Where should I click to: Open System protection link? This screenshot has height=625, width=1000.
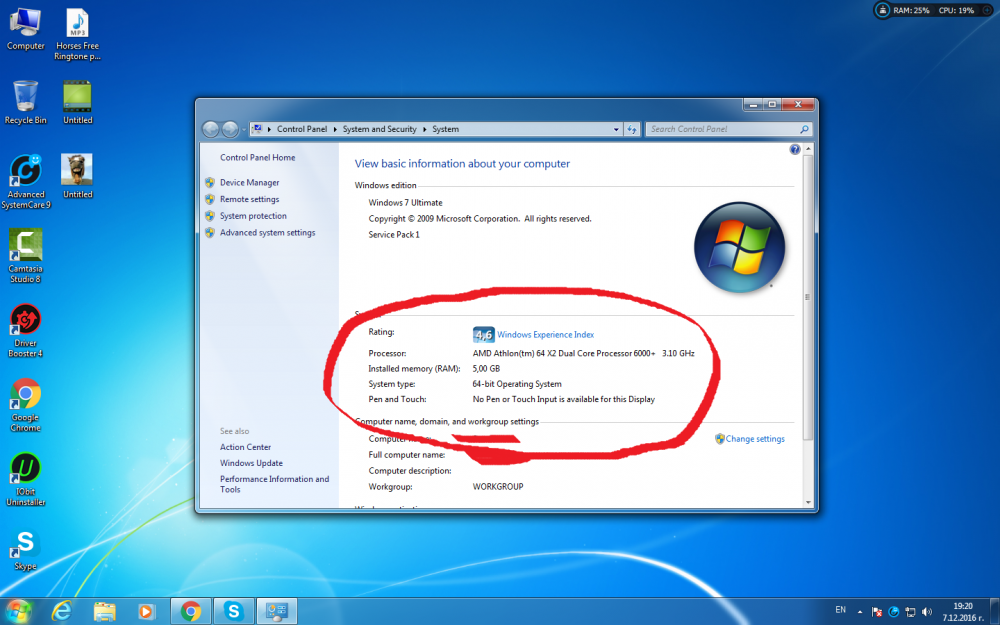(253, 216)
